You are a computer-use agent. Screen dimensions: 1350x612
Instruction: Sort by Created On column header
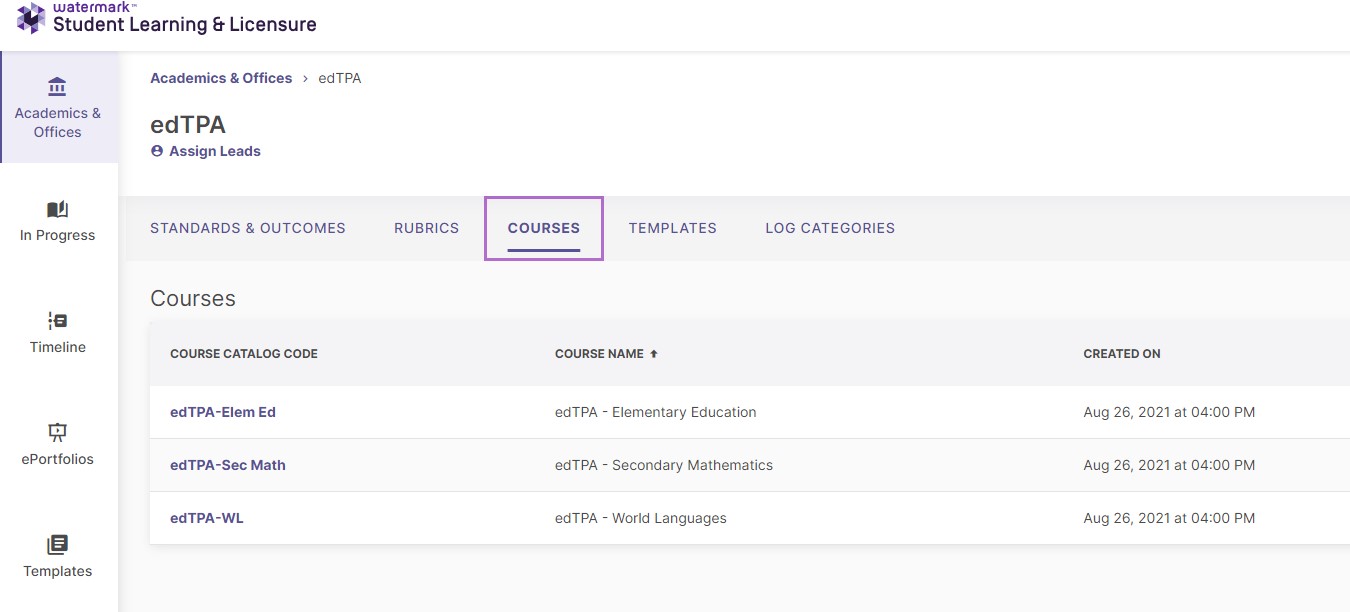tap(1122, 354)
